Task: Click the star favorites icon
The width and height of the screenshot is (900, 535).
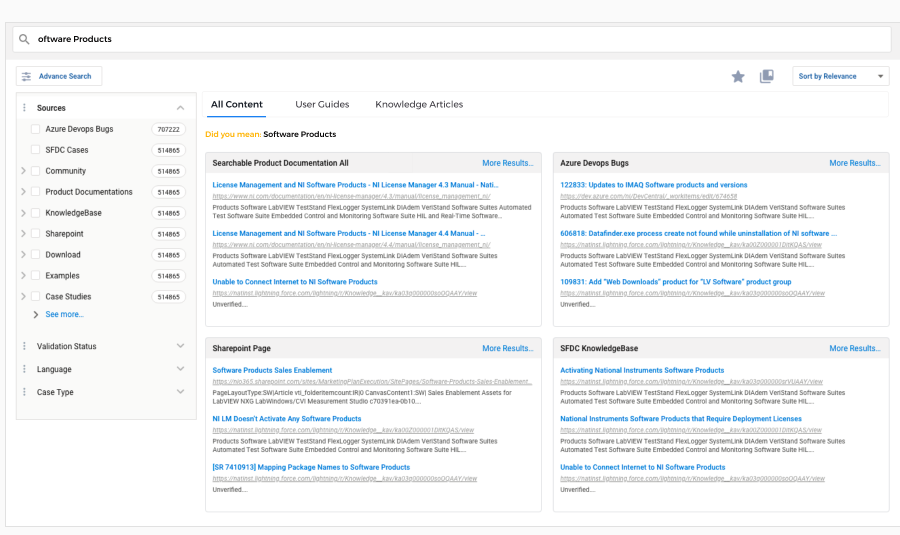Action: tap(738, 76)
